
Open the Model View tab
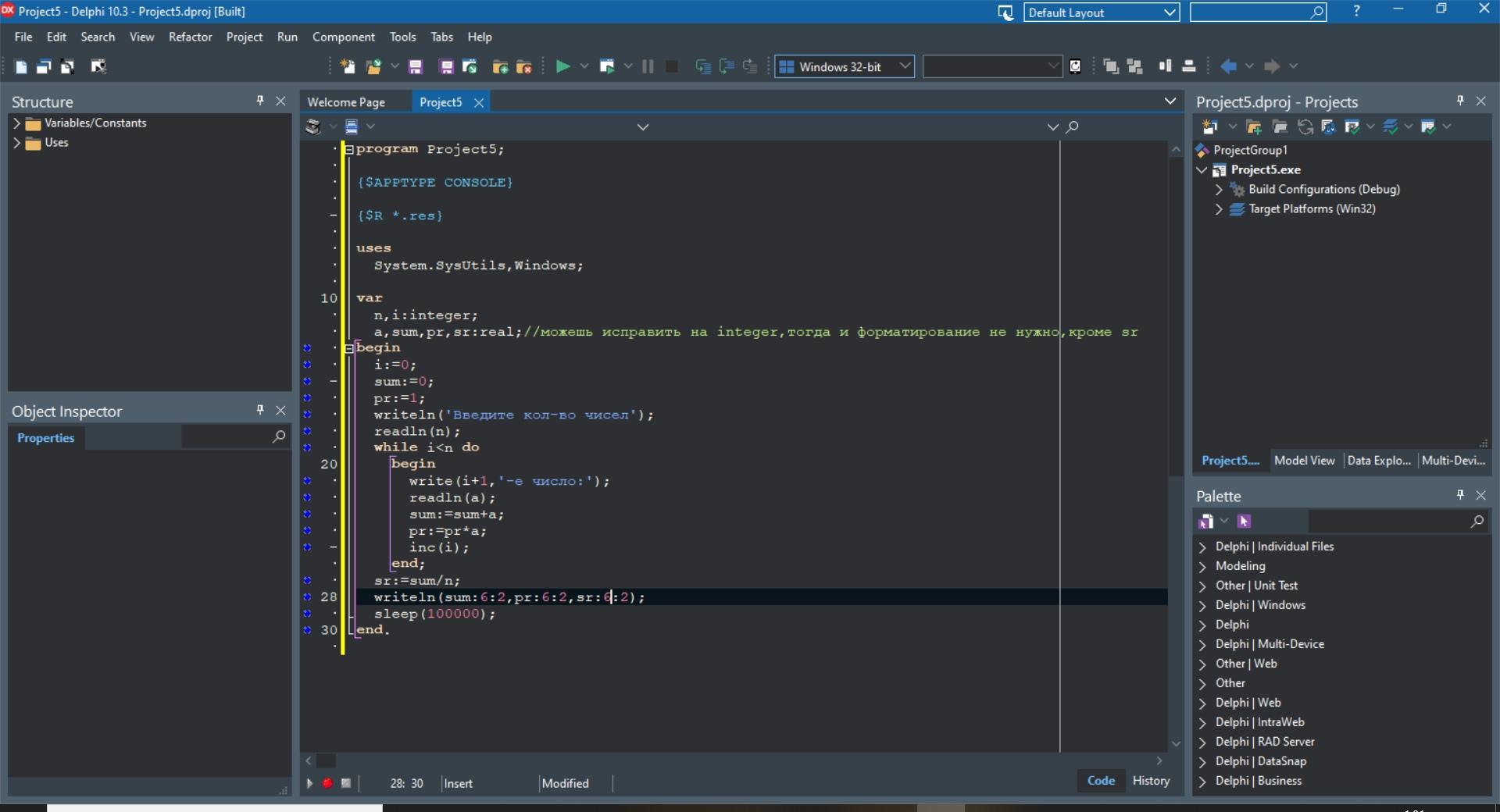click(1304, 461)
